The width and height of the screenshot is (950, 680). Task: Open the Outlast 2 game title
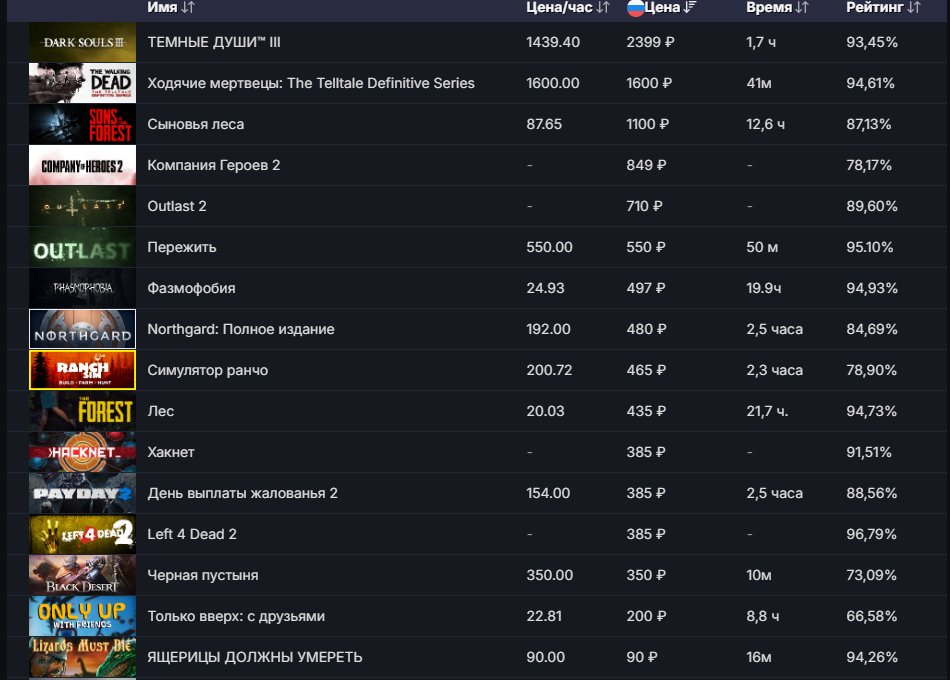pos(177,206)
